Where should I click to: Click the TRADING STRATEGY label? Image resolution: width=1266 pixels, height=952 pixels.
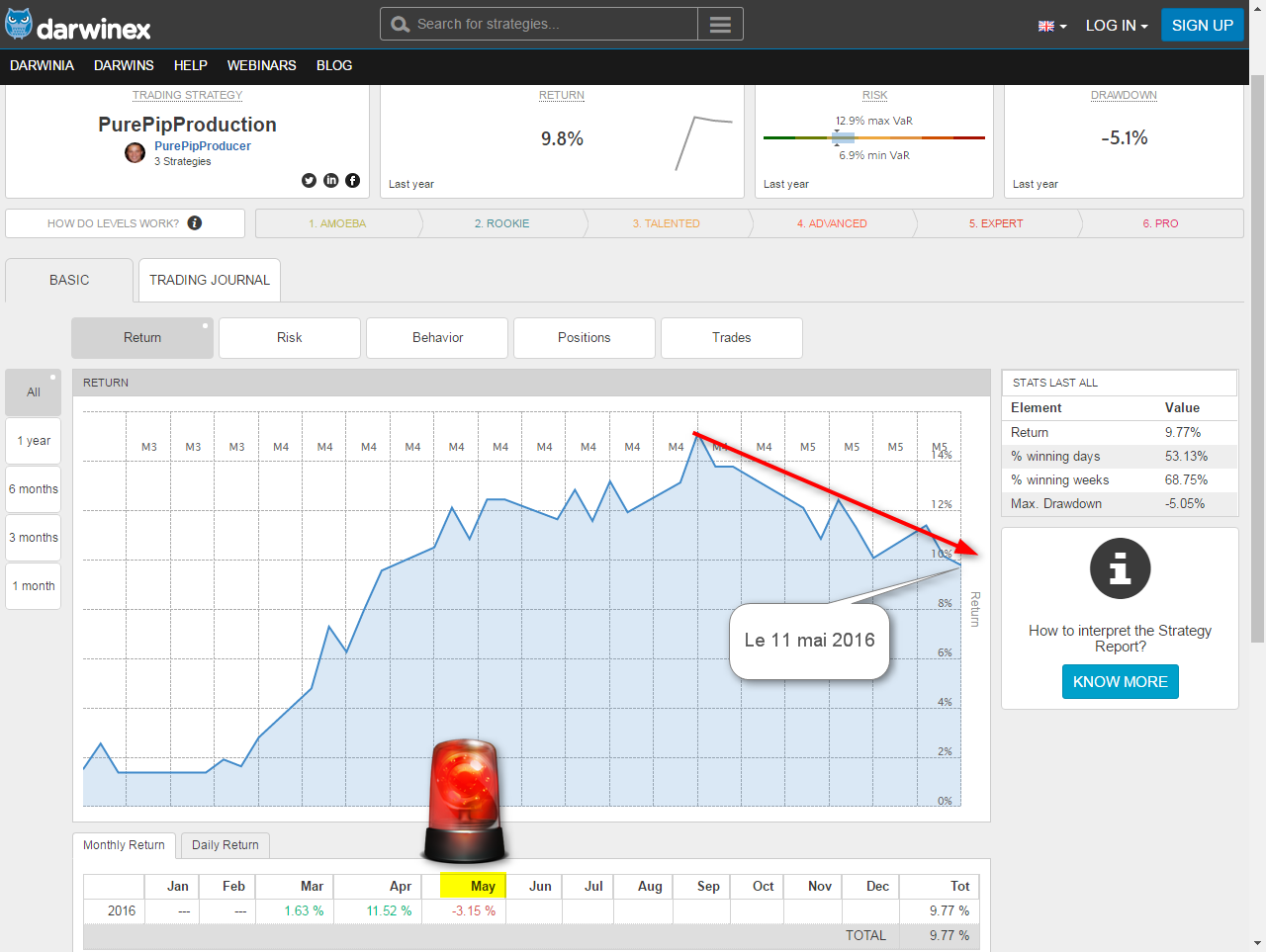(x=188, y=95)
